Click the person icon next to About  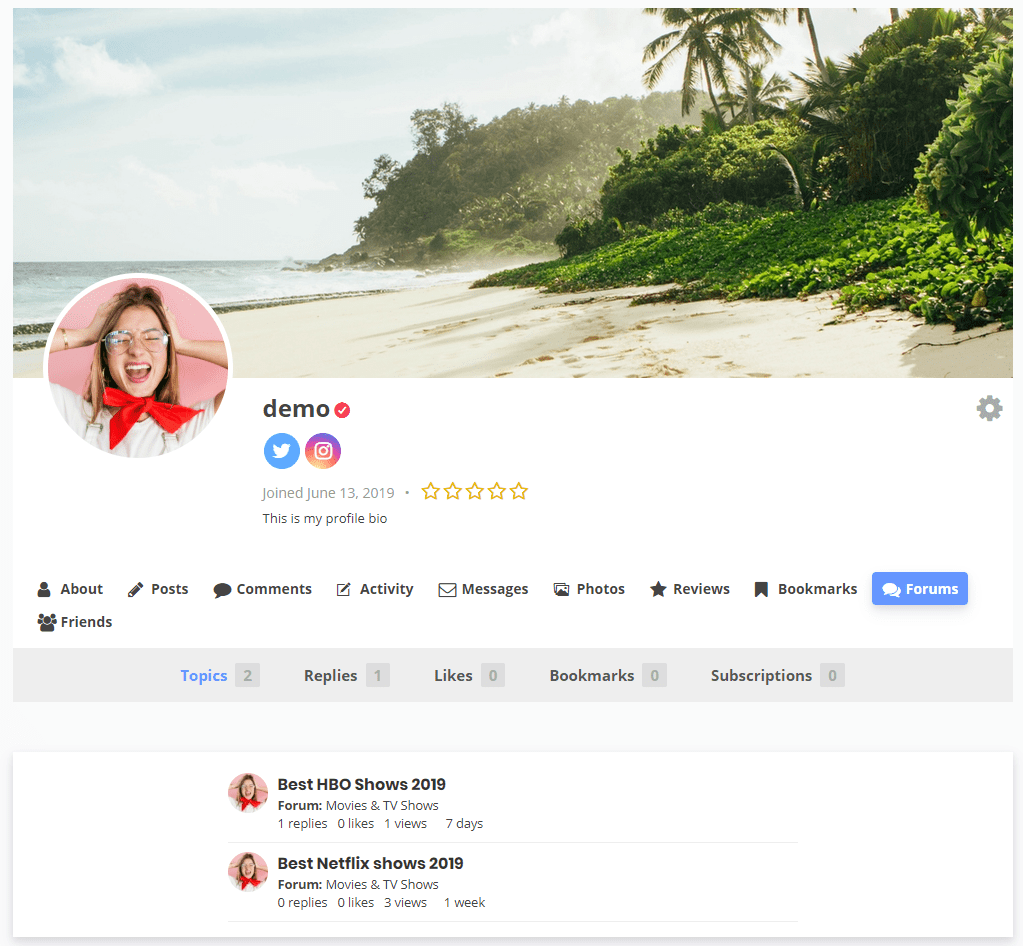click(44, 589)
